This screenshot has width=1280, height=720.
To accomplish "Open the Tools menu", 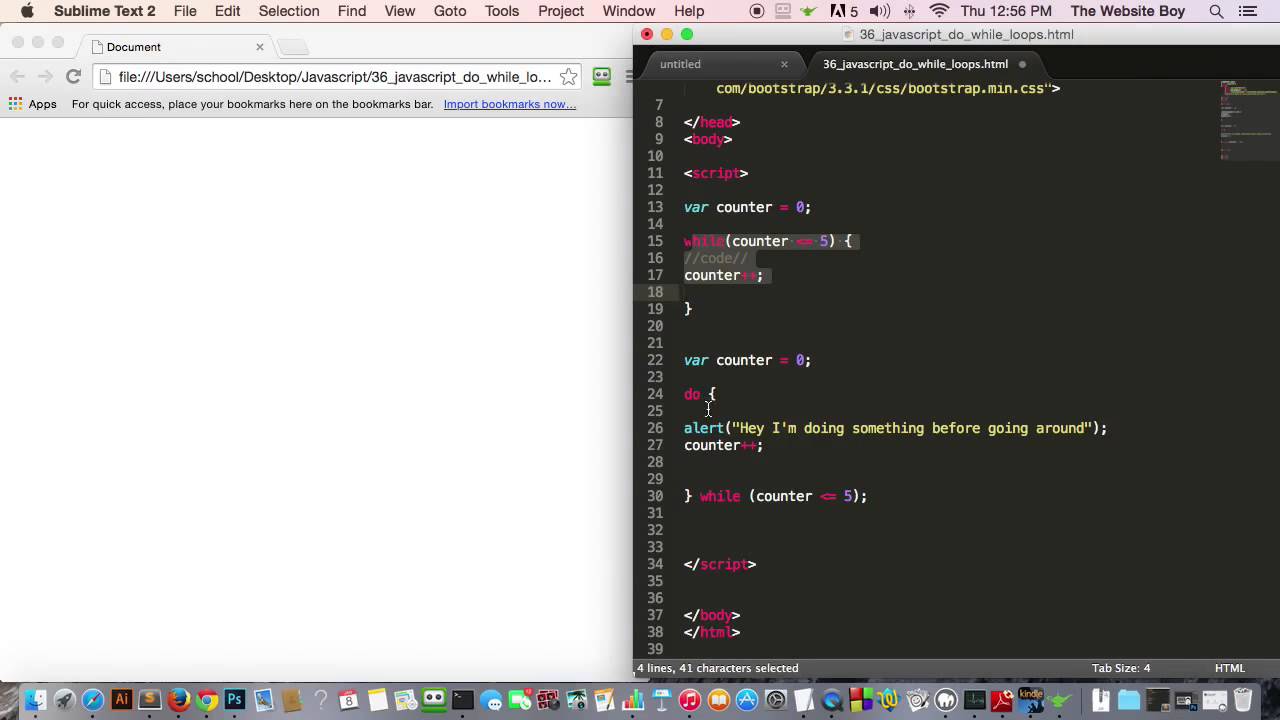I will click(x=502, y=11).
